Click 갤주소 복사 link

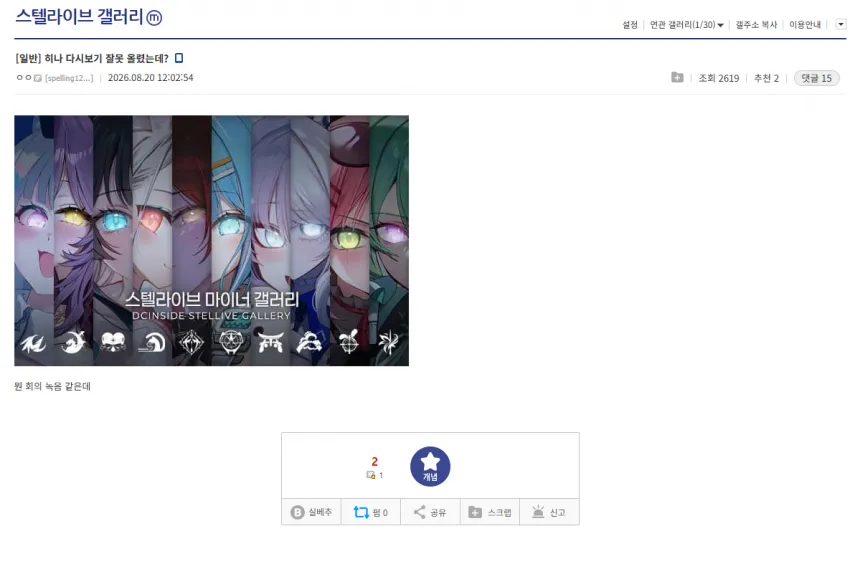pyautogui.click(x=756, y=24)
